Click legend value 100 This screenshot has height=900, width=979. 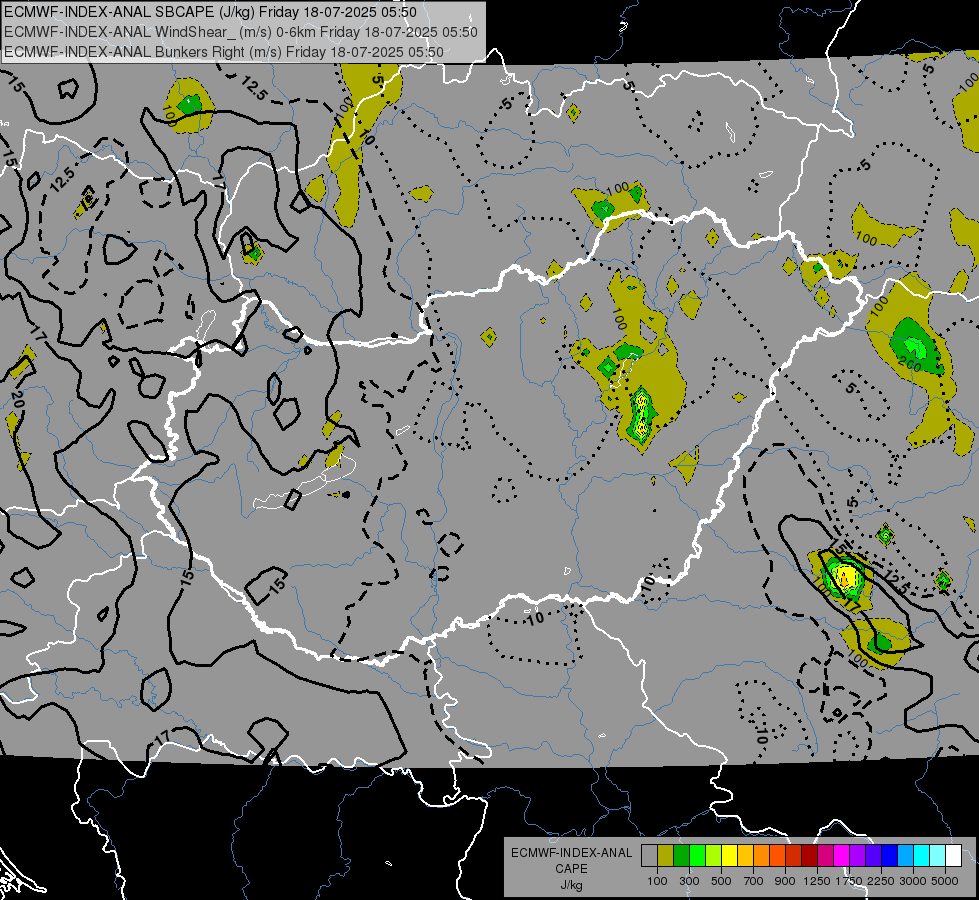pyautogui.click(x=657, y=881)
